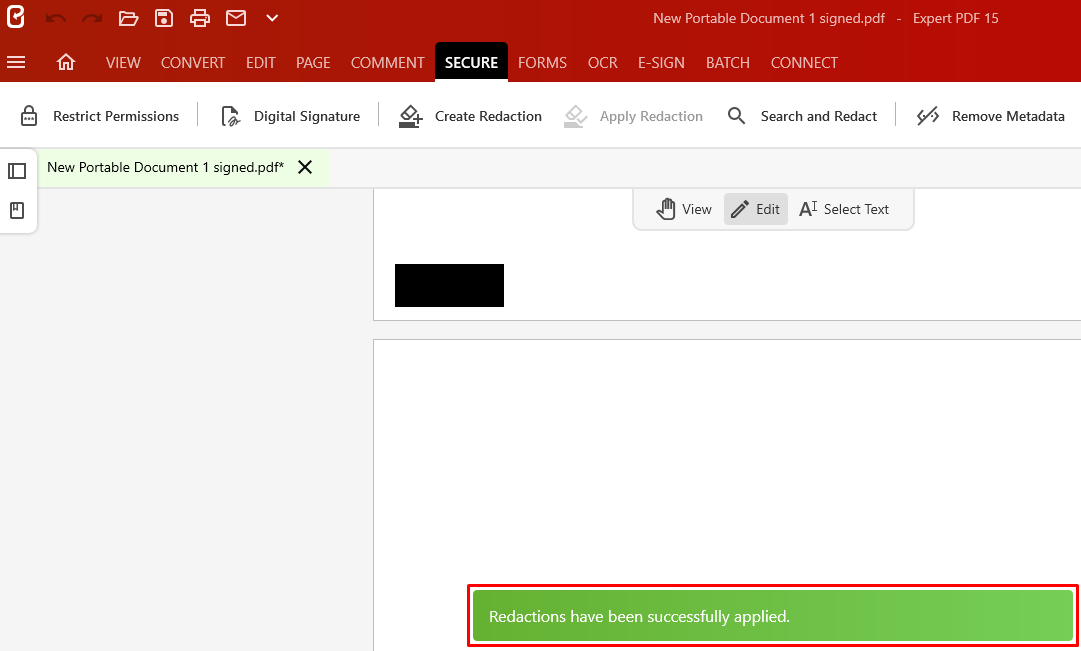Go to the Home screen icon
This screenshot has width=1081, height=651.
[x=65, y=63]
